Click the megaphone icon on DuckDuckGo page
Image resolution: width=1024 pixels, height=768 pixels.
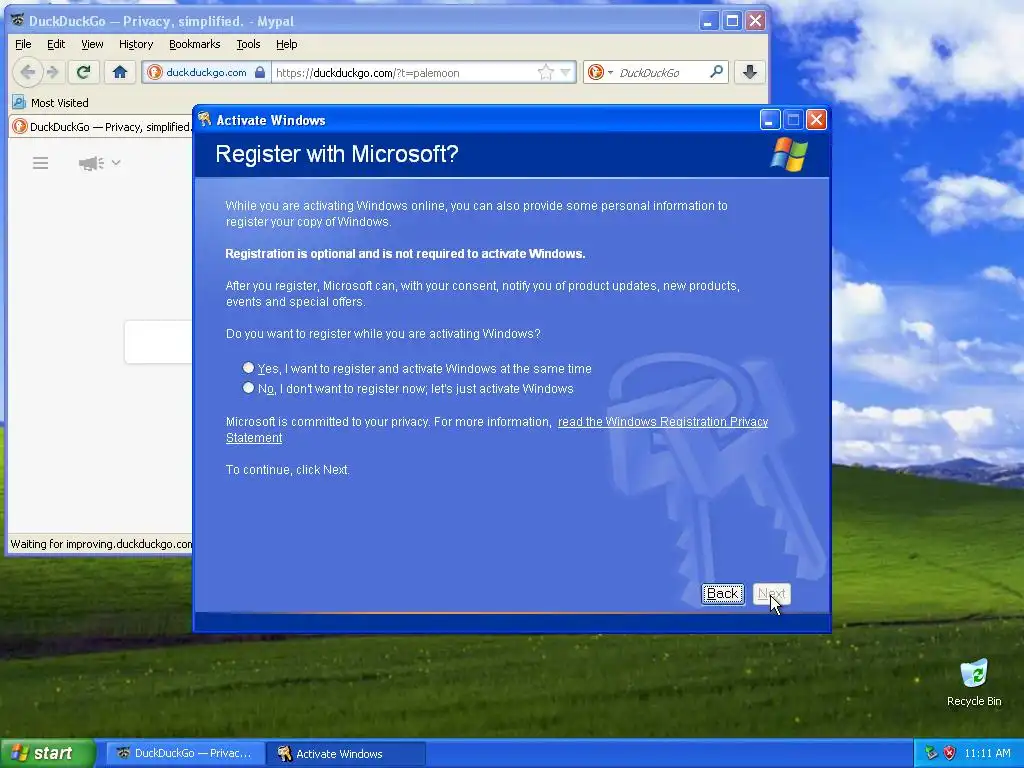(91, 163)
